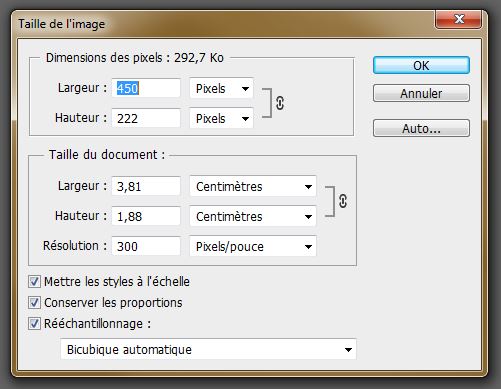Toggle Mettre les styles à l'échelle checkbox
The image size is (501, 389).
(34, 282)
